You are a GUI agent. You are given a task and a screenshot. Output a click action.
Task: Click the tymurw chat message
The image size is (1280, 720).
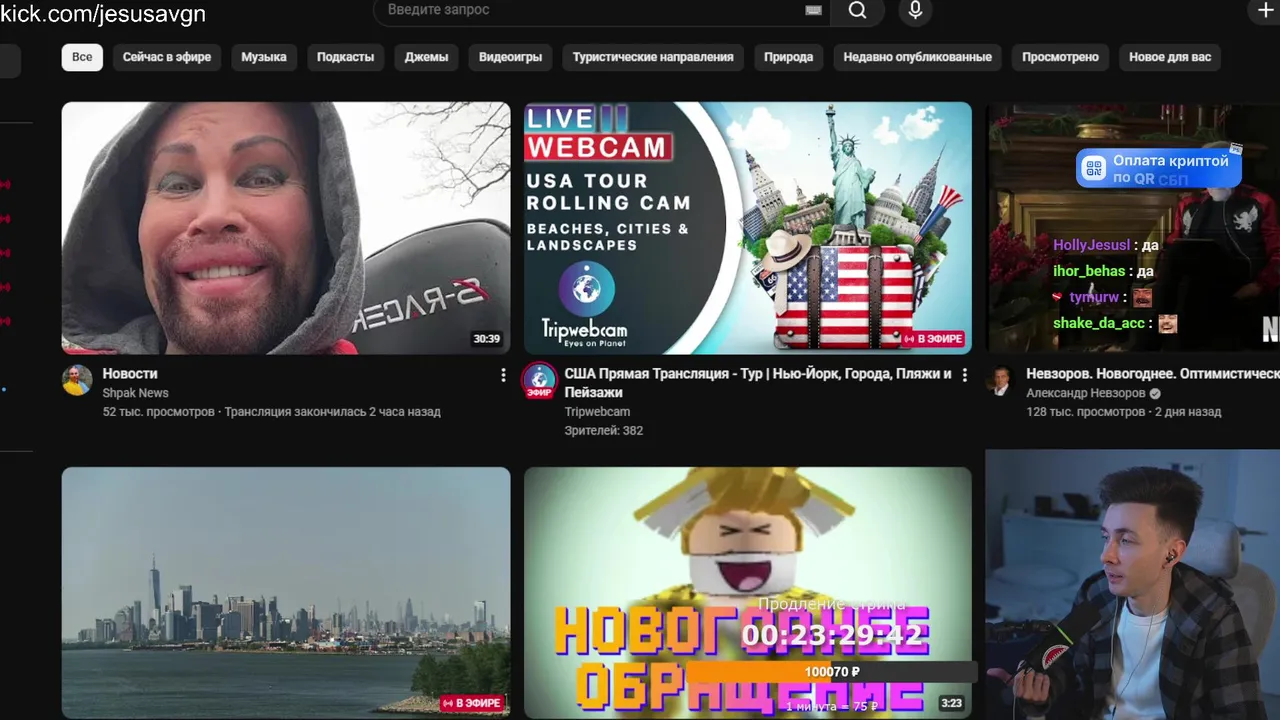1102,297
